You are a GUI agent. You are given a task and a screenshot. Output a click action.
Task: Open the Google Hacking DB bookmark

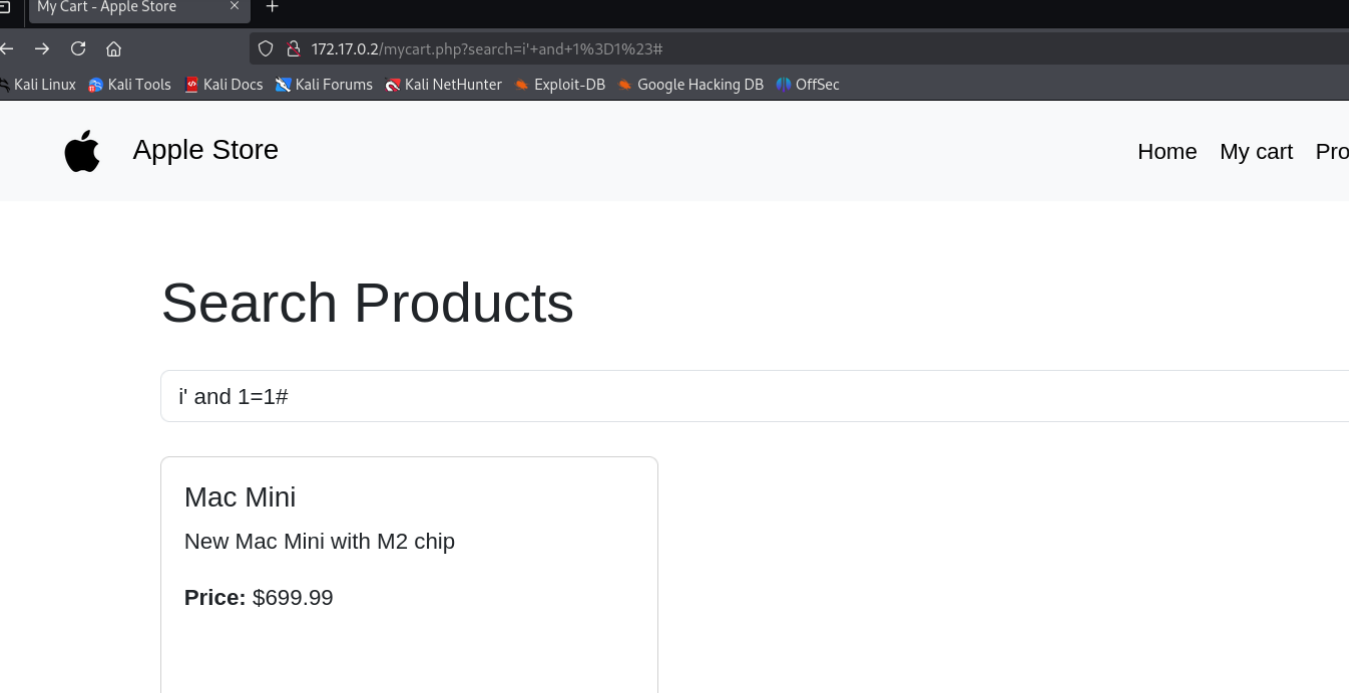(x=691, y=85)
